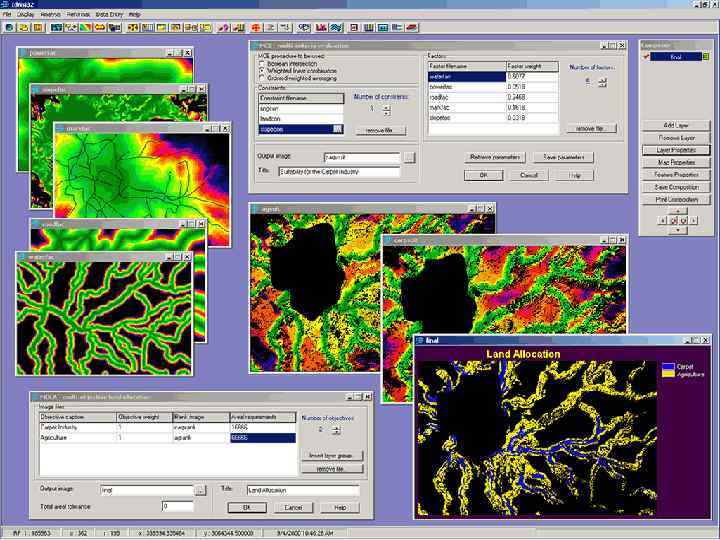
Task: Open Layer Properties in Composer
Action: tap(676, 150)
